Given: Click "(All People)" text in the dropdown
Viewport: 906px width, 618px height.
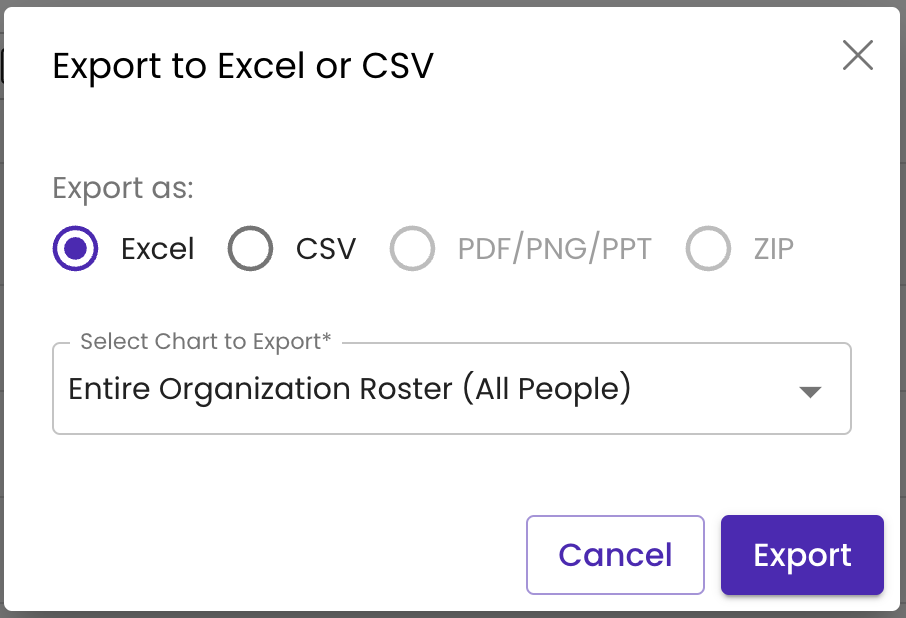Looking at the screenshot, I should tap(546, 389).
